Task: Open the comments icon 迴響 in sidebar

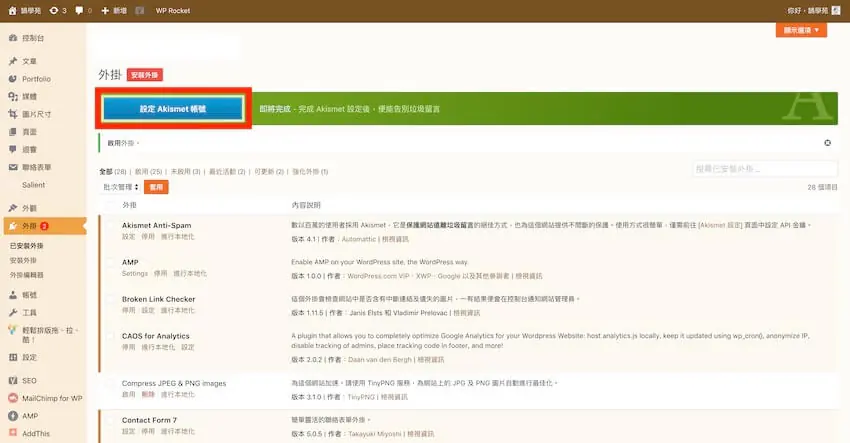Action: tap(13, 149)
